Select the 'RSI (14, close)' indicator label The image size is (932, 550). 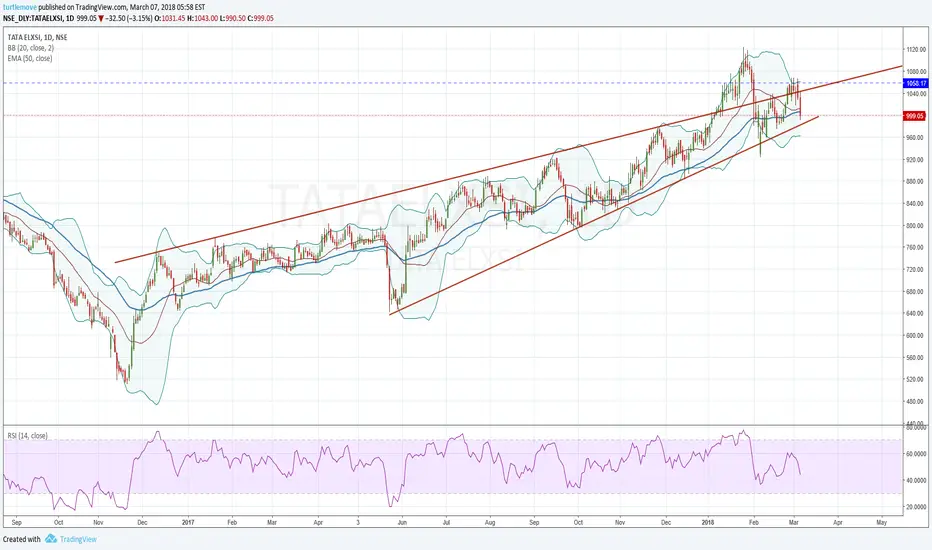tap(27, 436)
